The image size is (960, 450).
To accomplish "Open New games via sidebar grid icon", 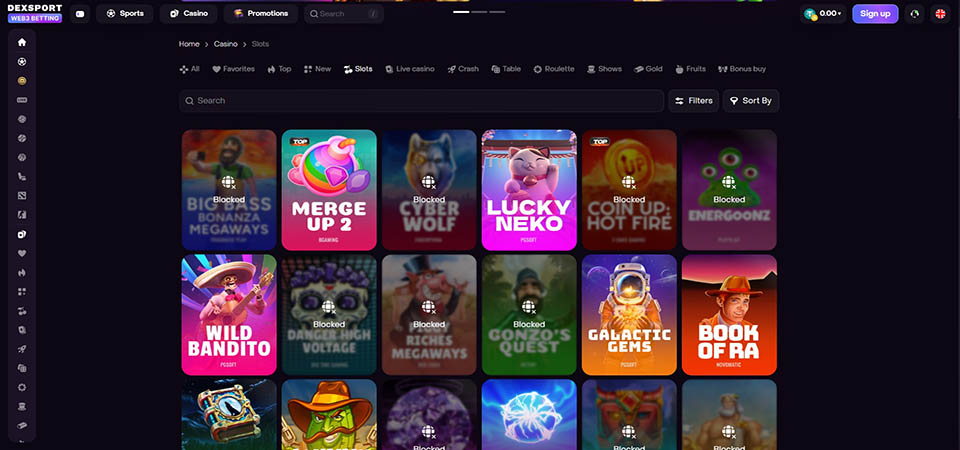I will [x=22, y=291].
